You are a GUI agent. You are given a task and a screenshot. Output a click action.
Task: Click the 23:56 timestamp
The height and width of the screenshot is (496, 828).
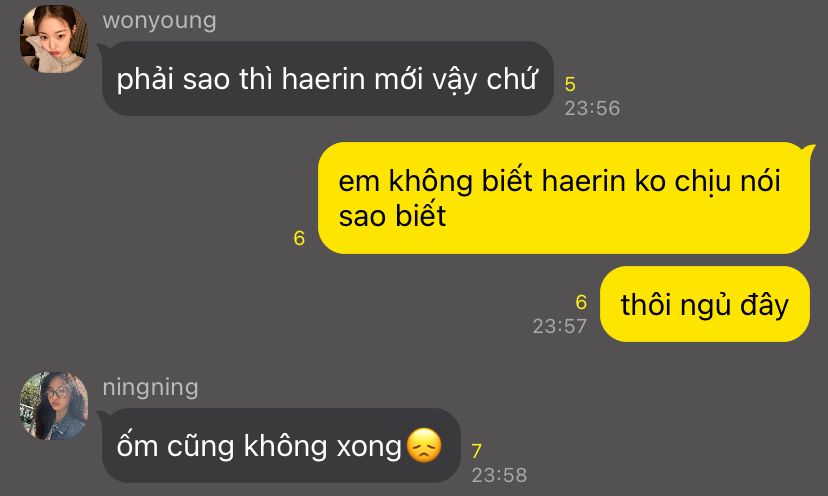[592, 108]
